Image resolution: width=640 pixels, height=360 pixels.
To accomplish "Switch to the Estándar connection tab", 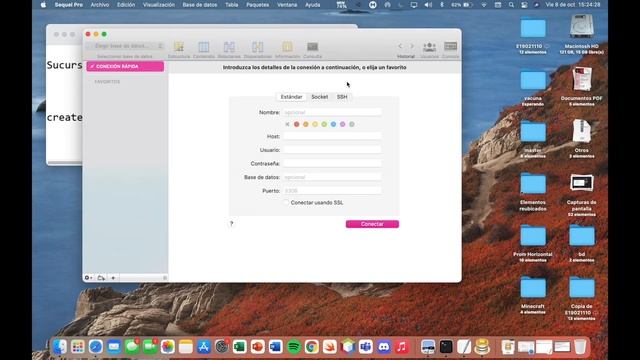I will pos(291,97).
